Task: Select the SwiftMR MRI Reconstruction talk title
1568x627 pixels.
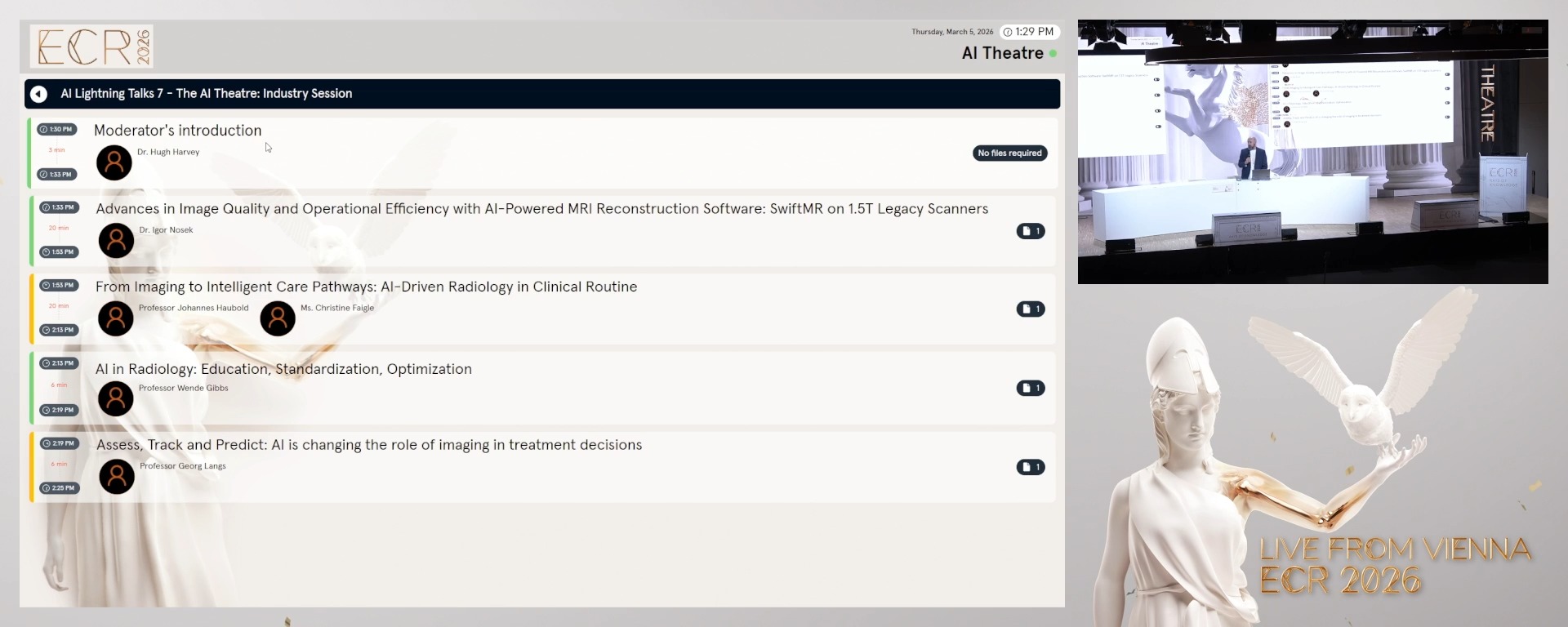Action: [x=541, y=209]
